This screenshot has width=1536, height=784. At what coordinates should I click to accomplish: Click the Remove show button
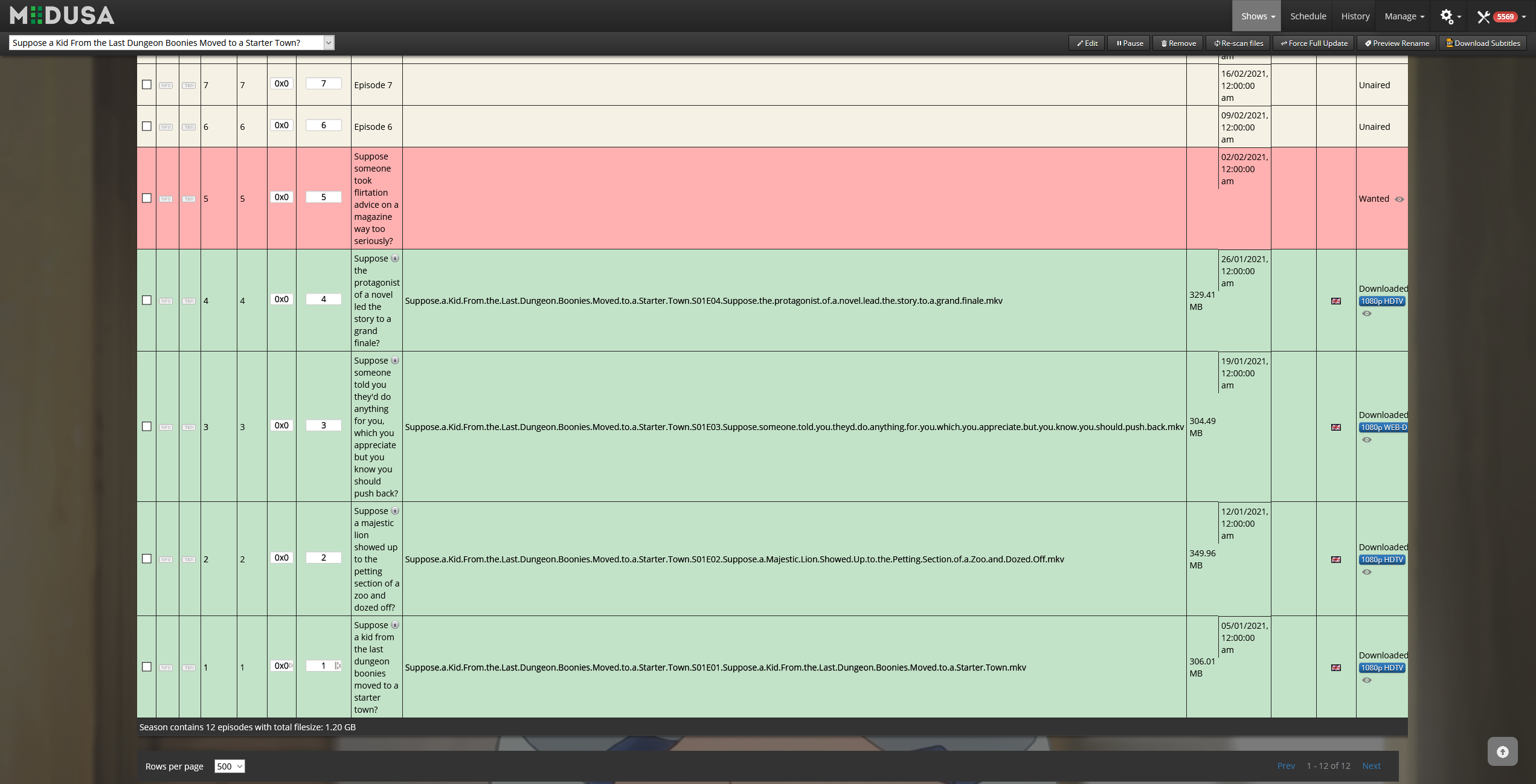(1178, 43)
